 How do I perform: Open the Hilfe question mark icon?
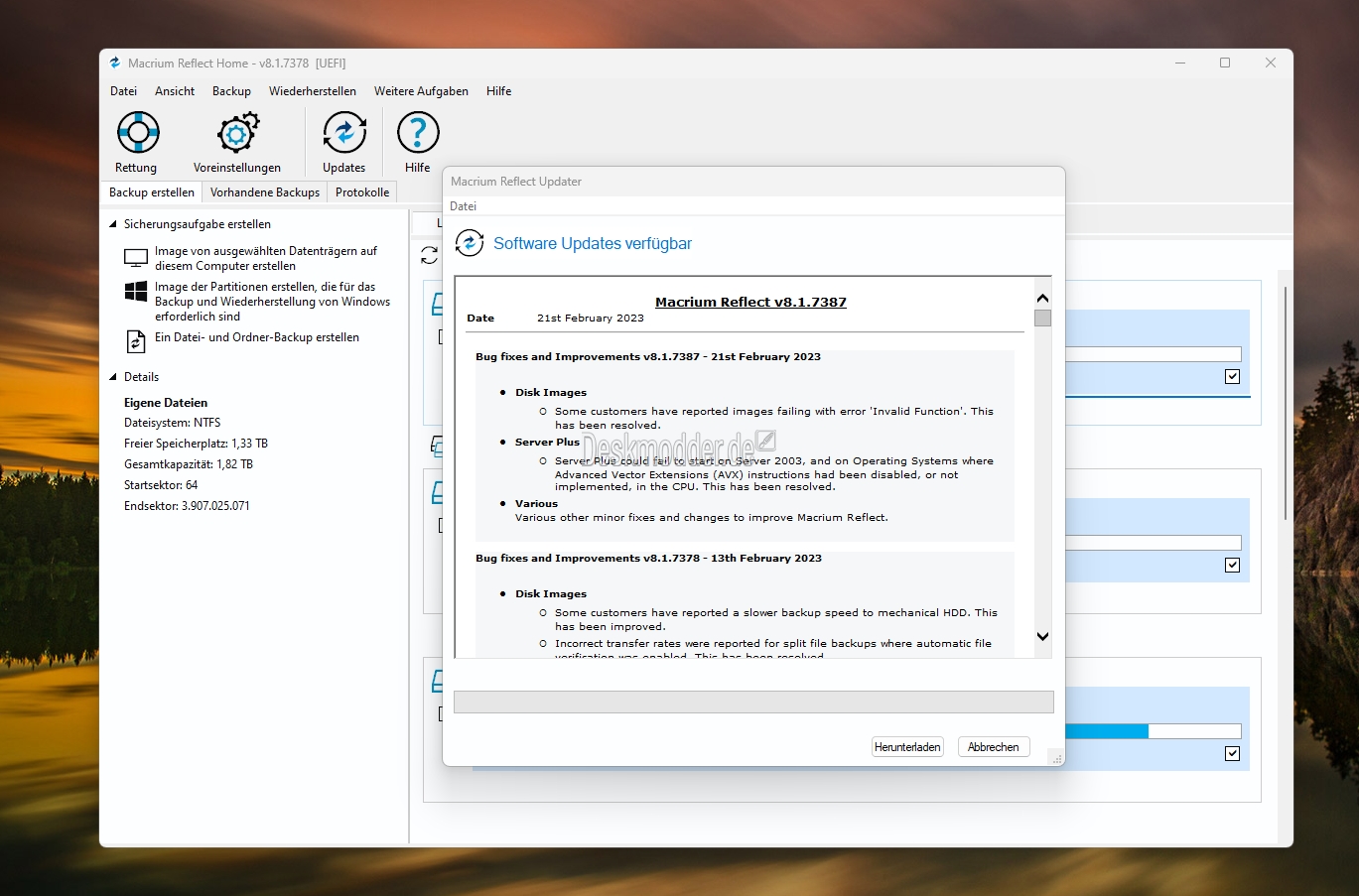418,132
